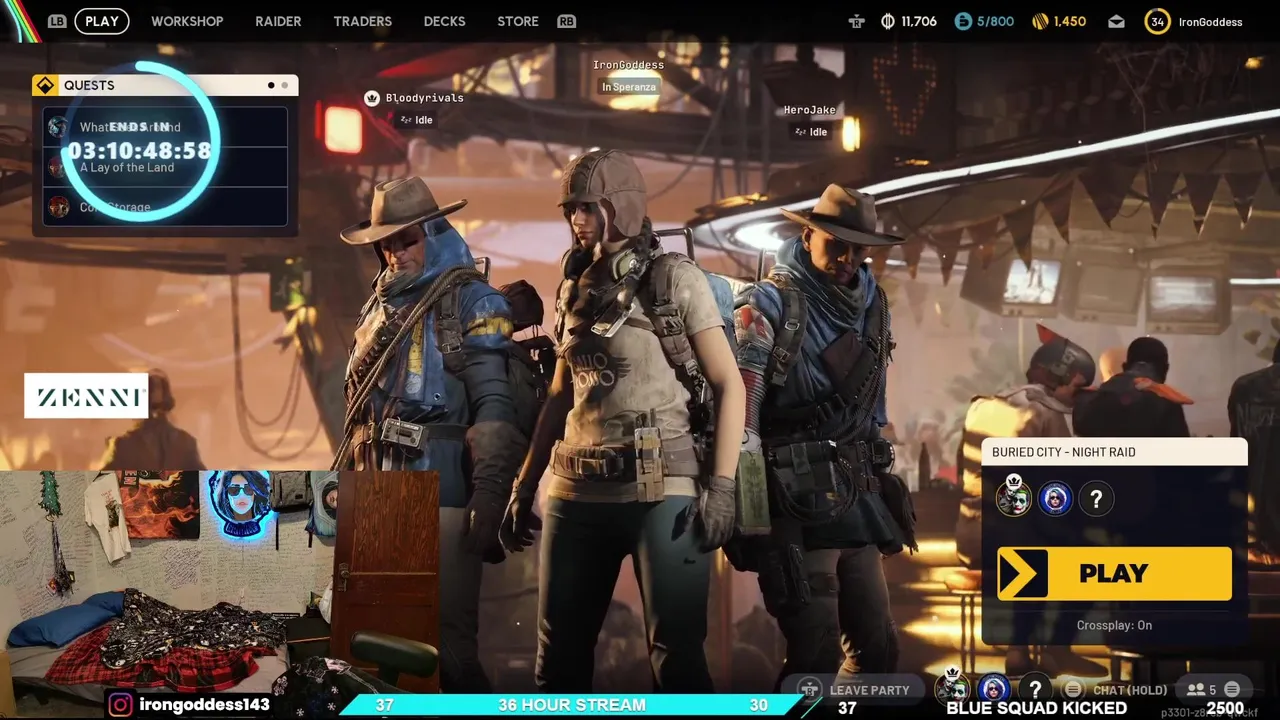Select the second Quests page dot

point(284,85)
